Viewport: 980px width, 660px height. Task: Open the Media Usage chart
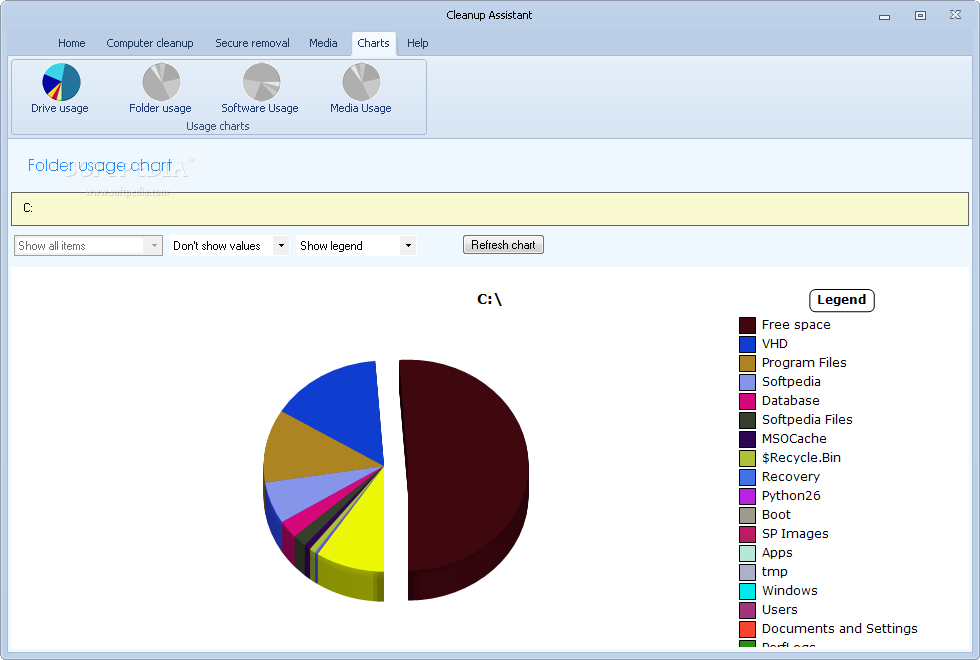tap(361, 88)
